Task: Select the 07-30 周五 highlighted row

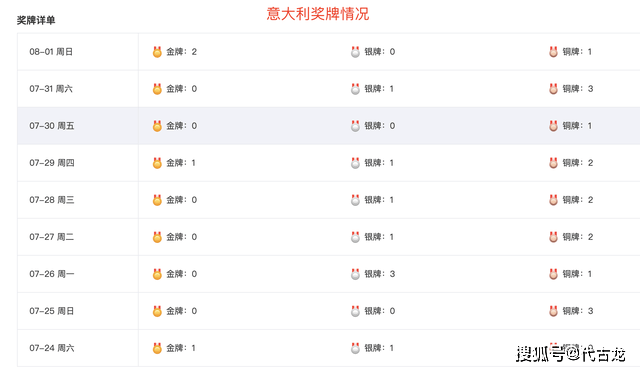Action: pyautogui.click(x=329, y=126)
